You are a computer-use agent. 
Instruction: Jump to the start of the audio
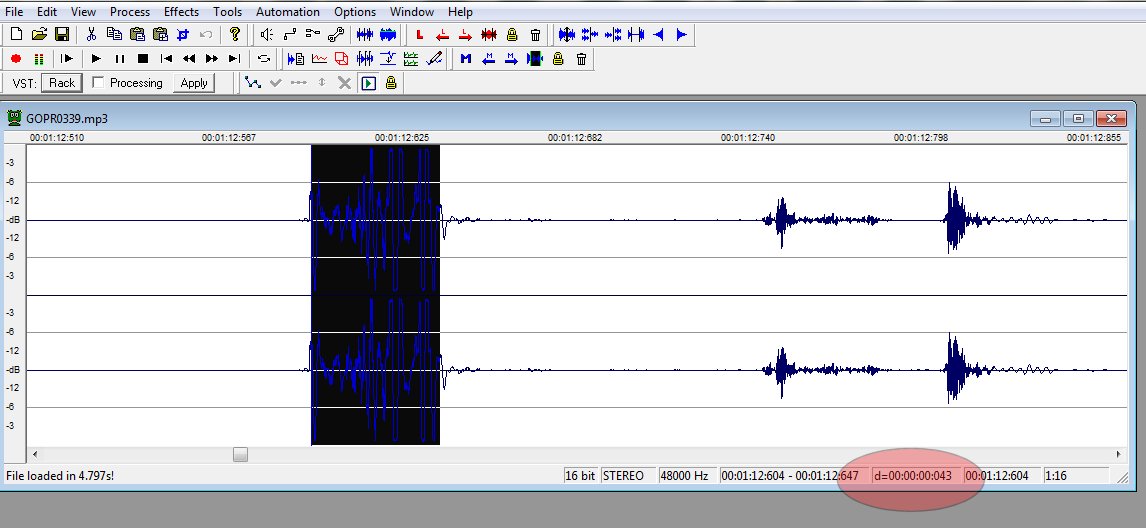tap(167, 59)
